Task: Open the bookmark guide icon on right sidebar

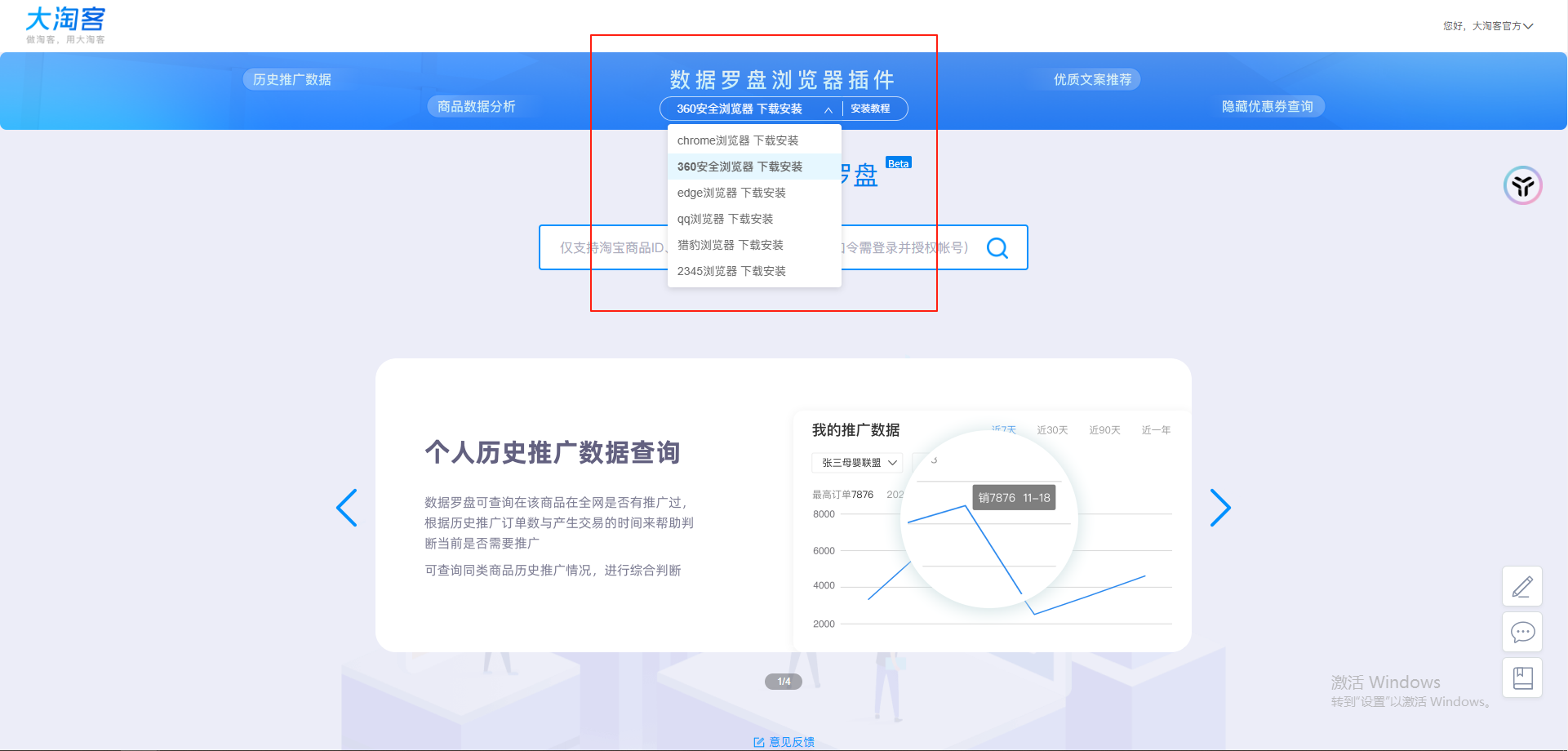Action: 1521,678
